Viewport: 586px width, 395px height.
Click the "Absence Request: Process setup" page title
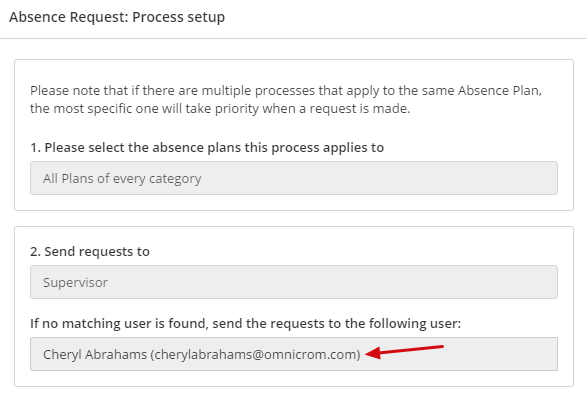pyautogui.click(x=117, y=17)
